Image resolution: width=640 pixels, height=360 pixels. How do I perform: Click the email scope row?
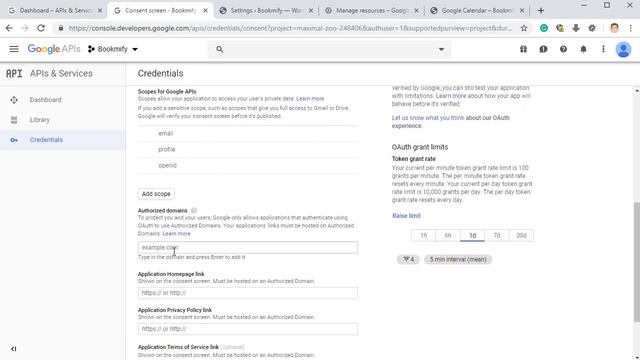click(x=248, y=133)
